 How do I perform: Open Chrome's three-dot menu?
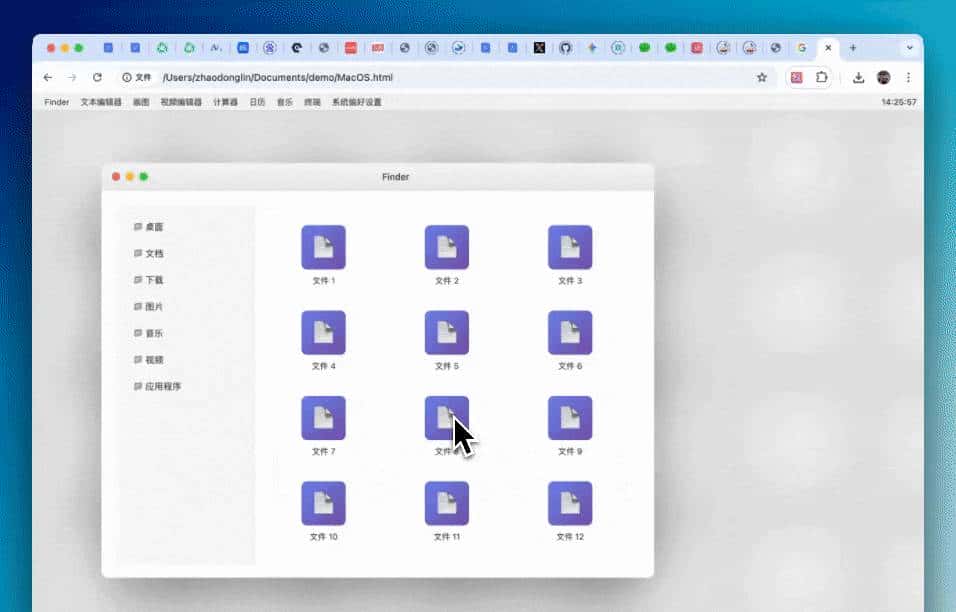click(x=908, y=76)
